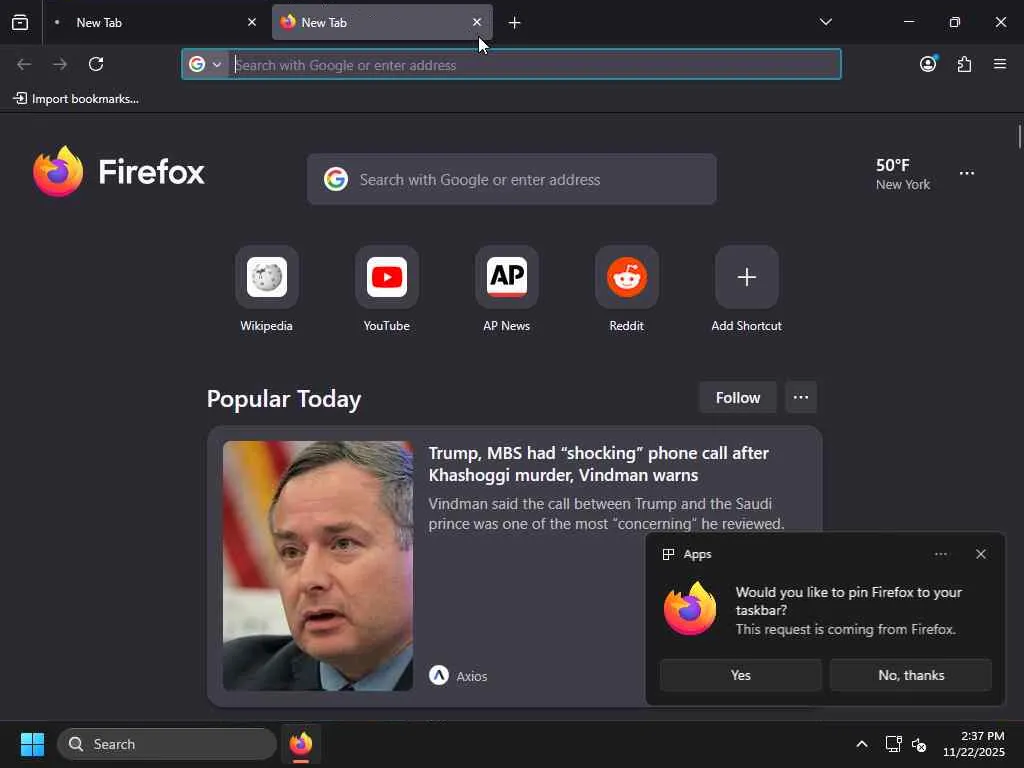Click the Firefox icon in the pin notification
1024x768 pixels.
click(x=690, y=609)
